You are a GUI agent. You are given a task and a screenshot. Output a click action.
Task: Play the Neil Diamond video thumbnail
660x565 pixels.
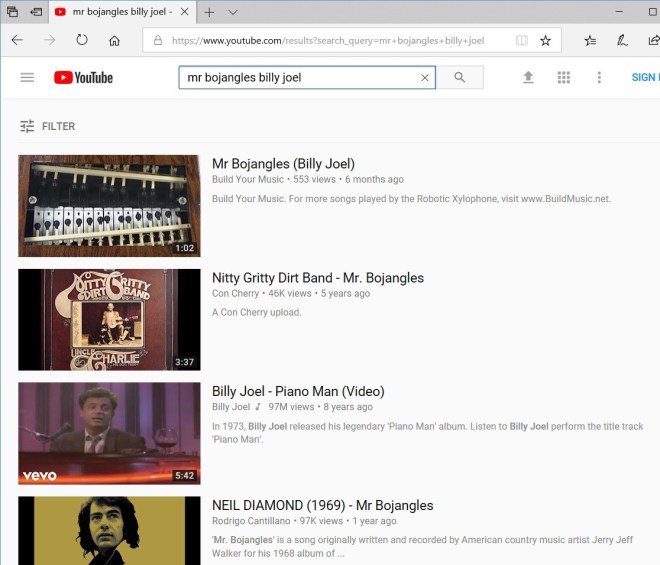109,530
